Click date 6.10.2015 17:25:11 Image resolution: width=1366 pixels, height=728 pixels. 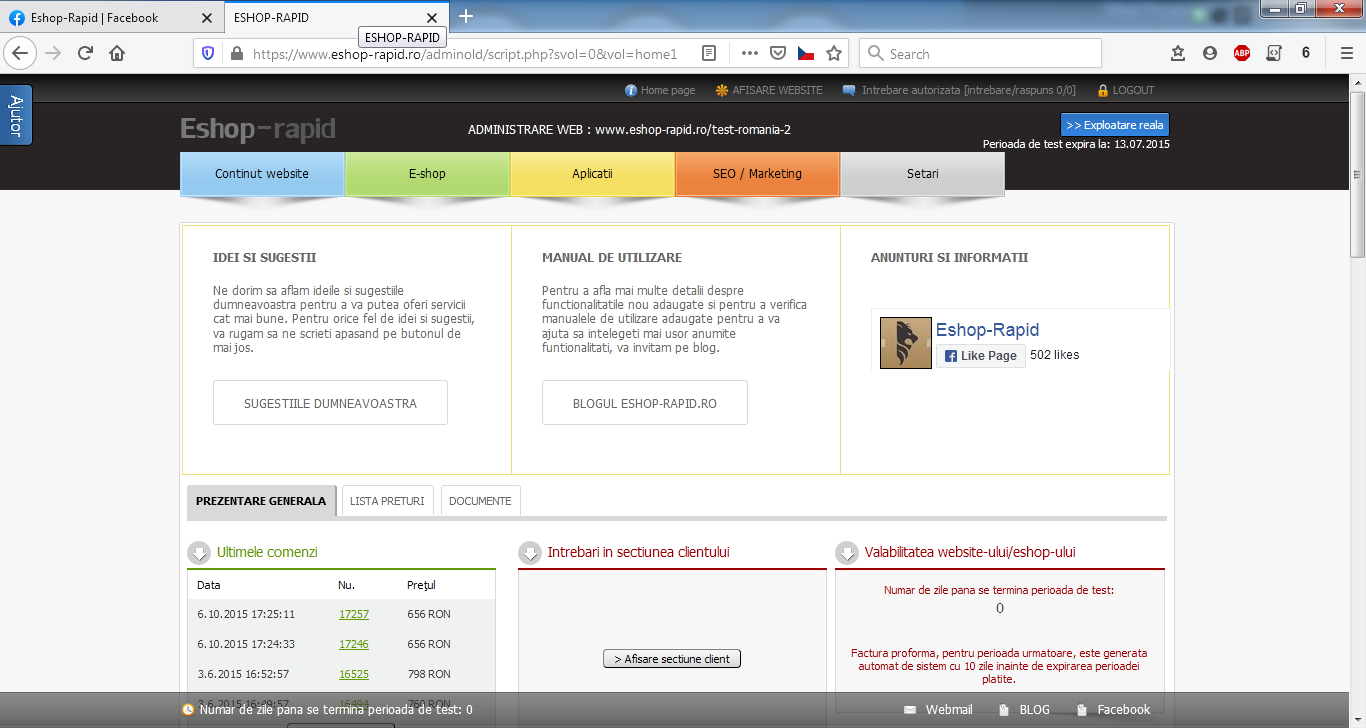pyautogui.click(x=246, y=614)
